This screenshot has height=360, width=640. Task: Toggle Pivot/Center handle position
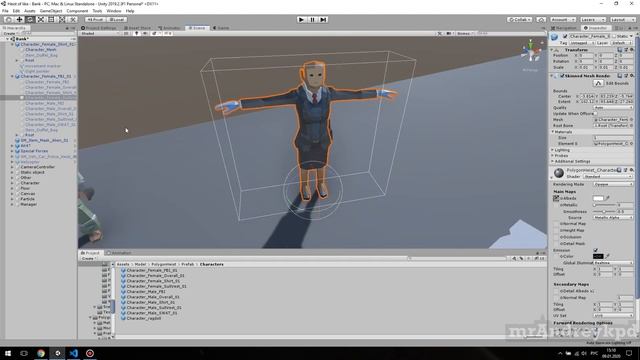click(95, 20)
